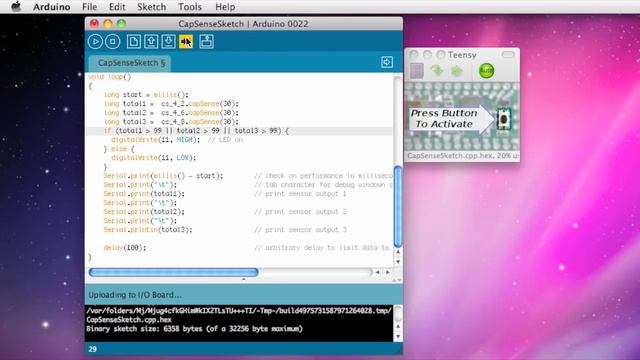Click the highlighted Upload icon in the toolbar

click(x=186, y=42)
